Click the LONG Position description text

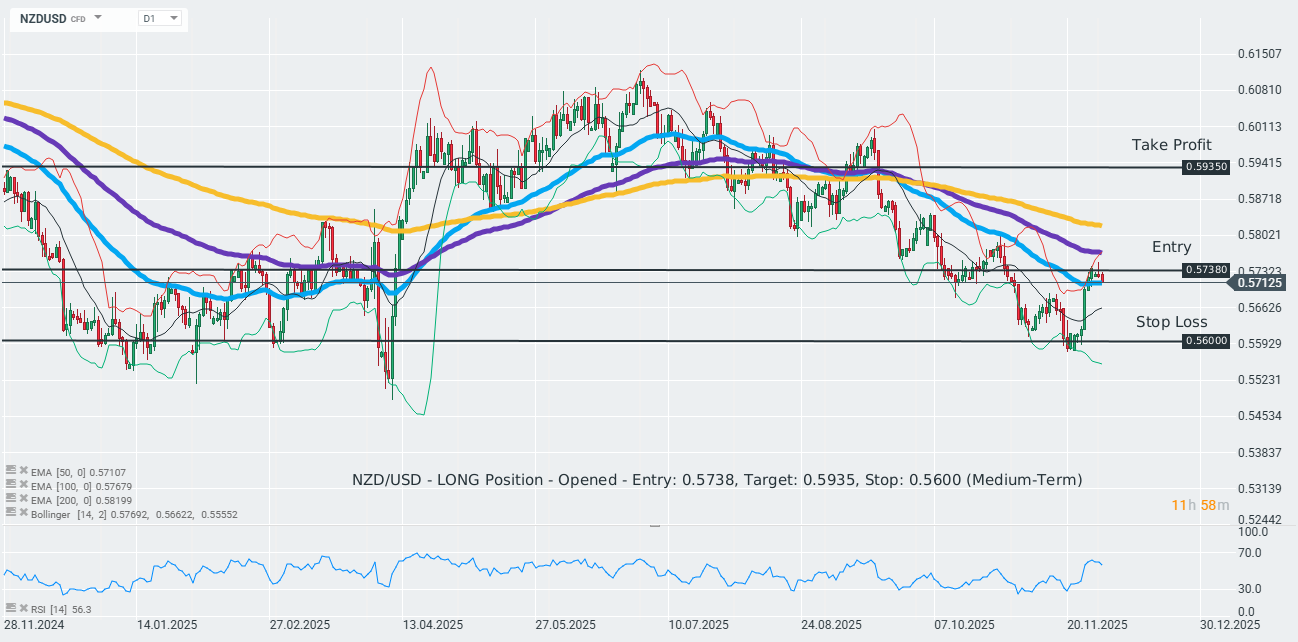717,480
